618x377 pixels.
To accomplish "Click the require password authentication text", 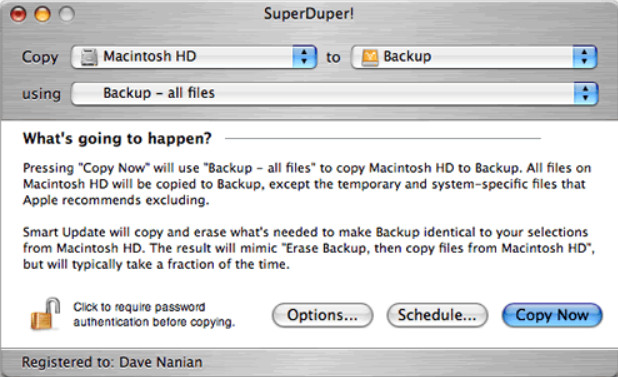I will [x=154, y=314].
